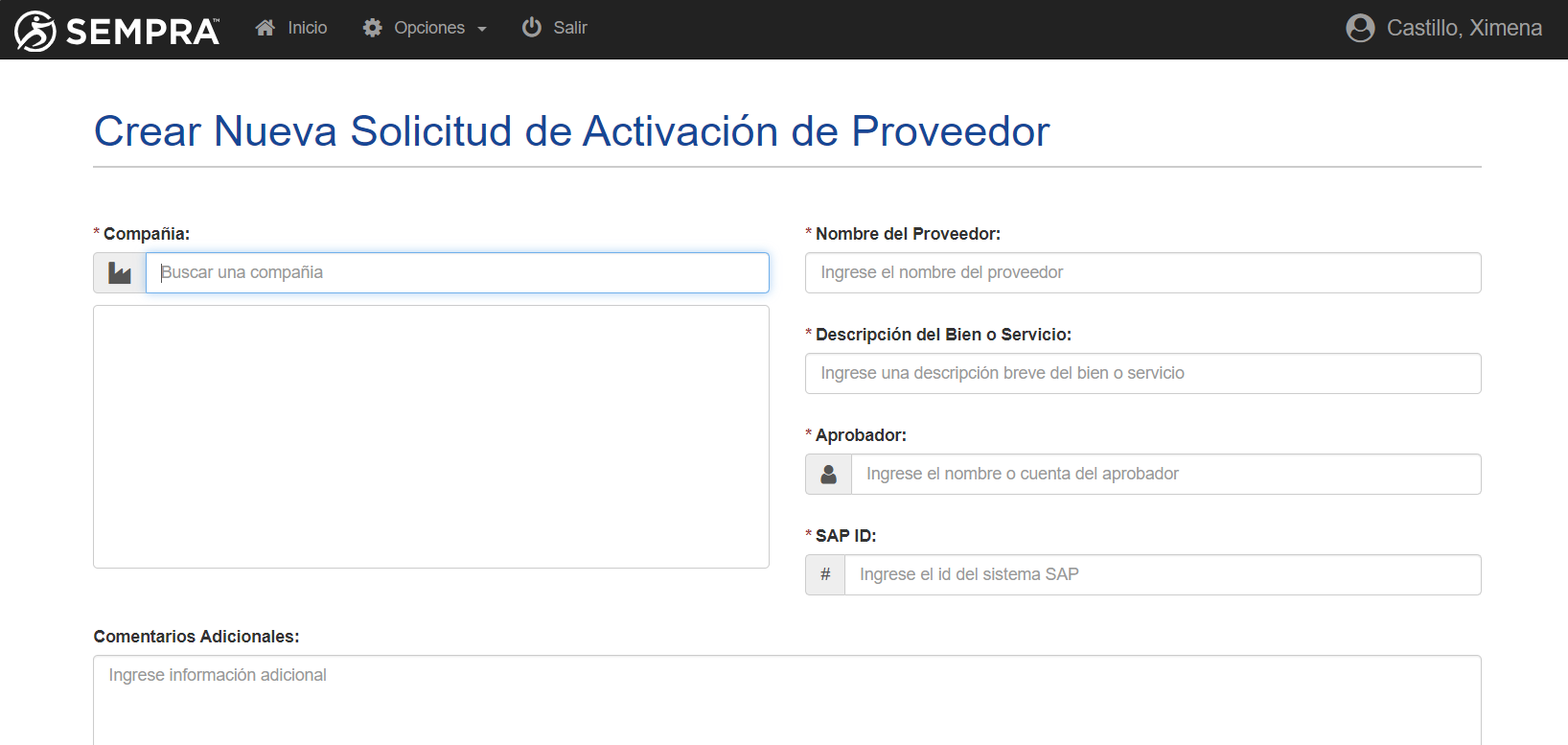Click the empty company results list box
Image resolution: width=1568 pixels, height=745 pixels.
pos(431,436)
